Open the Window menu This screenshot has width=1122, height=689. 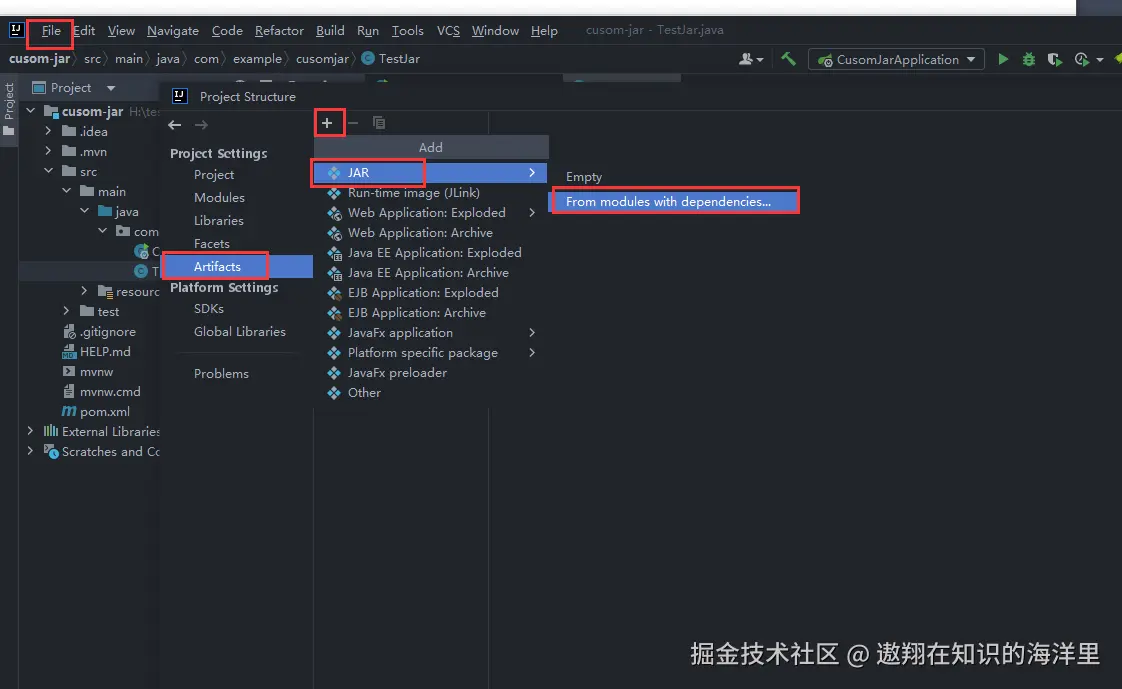click(x=495, y=31)
